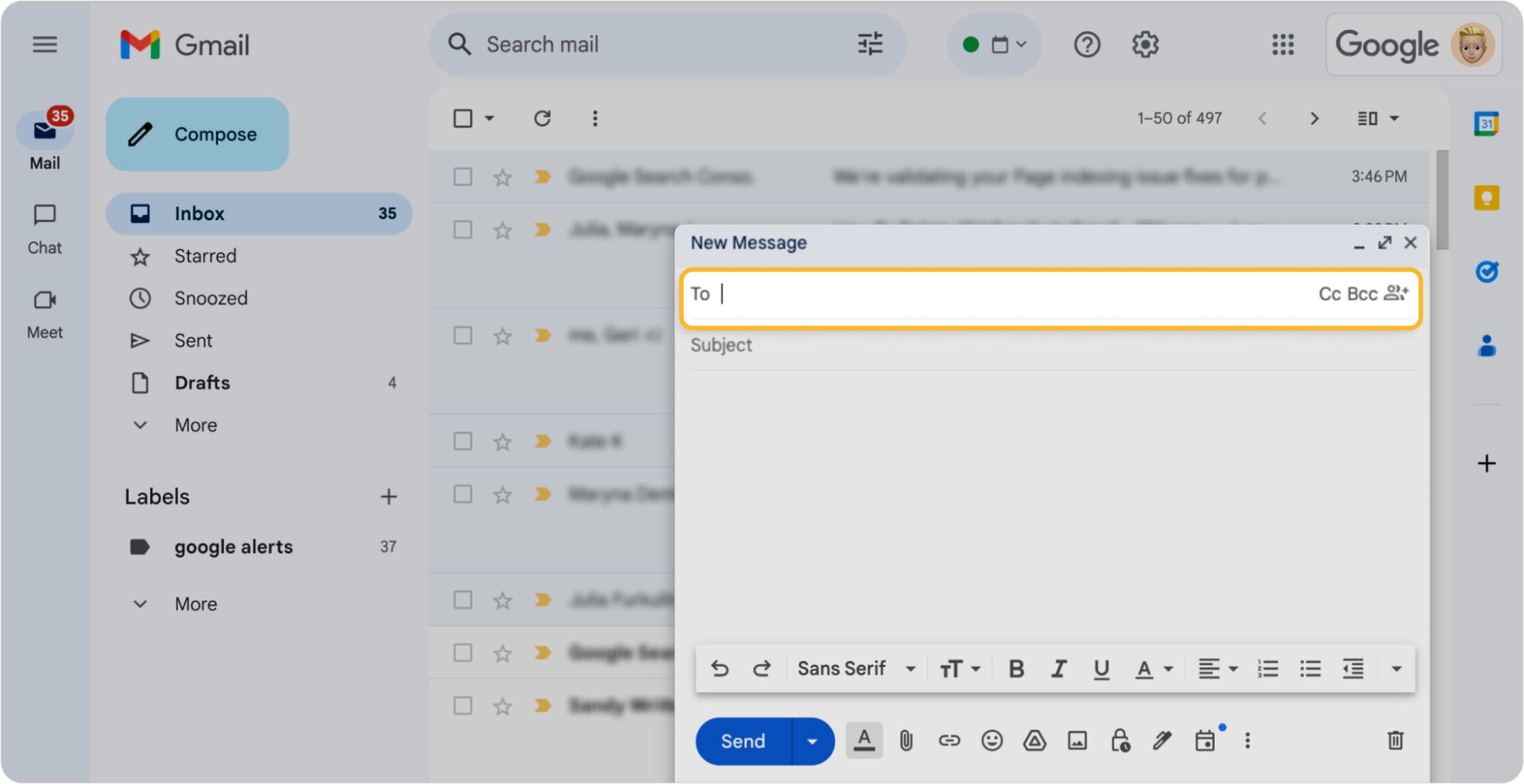Open the Send options arrow

812,740
